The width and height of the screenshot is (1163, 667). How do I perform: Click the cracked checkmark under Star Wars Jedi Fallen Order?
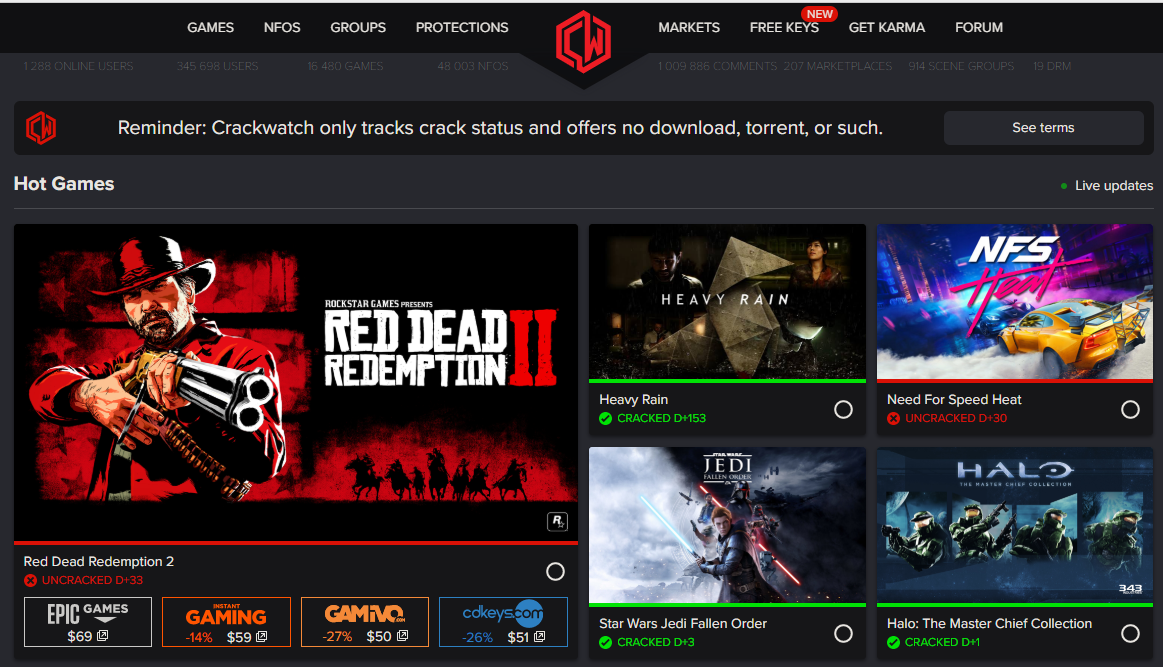605,643
